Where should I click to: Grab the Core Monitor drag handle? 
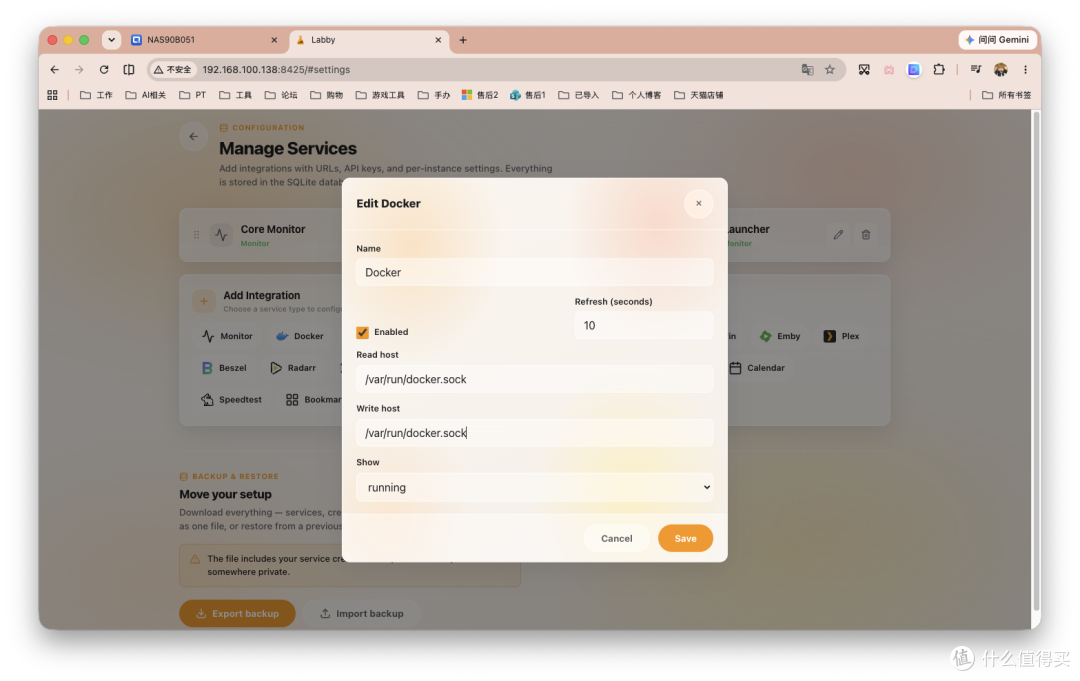click(196, 235)
